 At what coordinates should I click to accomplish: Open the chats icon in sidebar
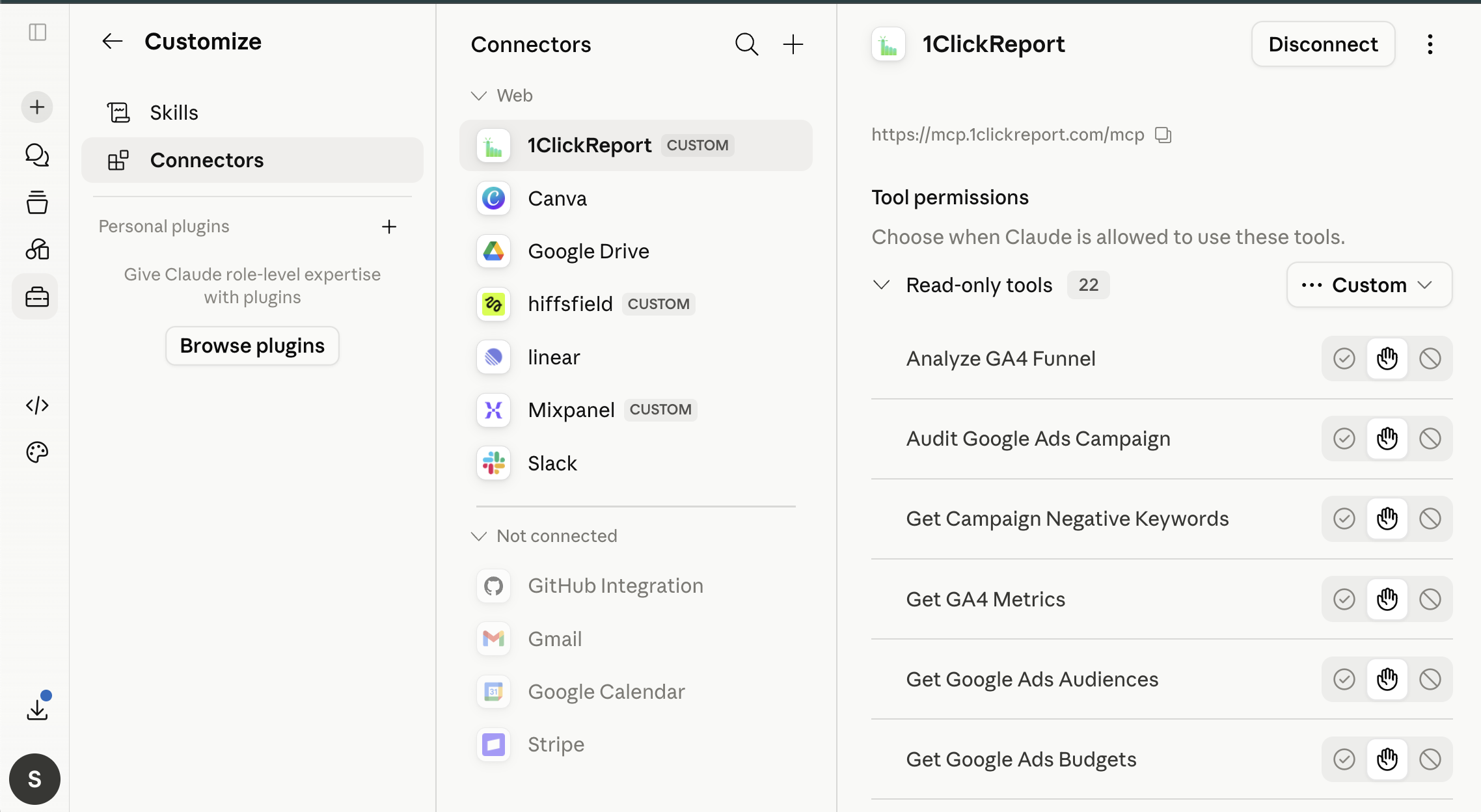(x=37, y=155)
